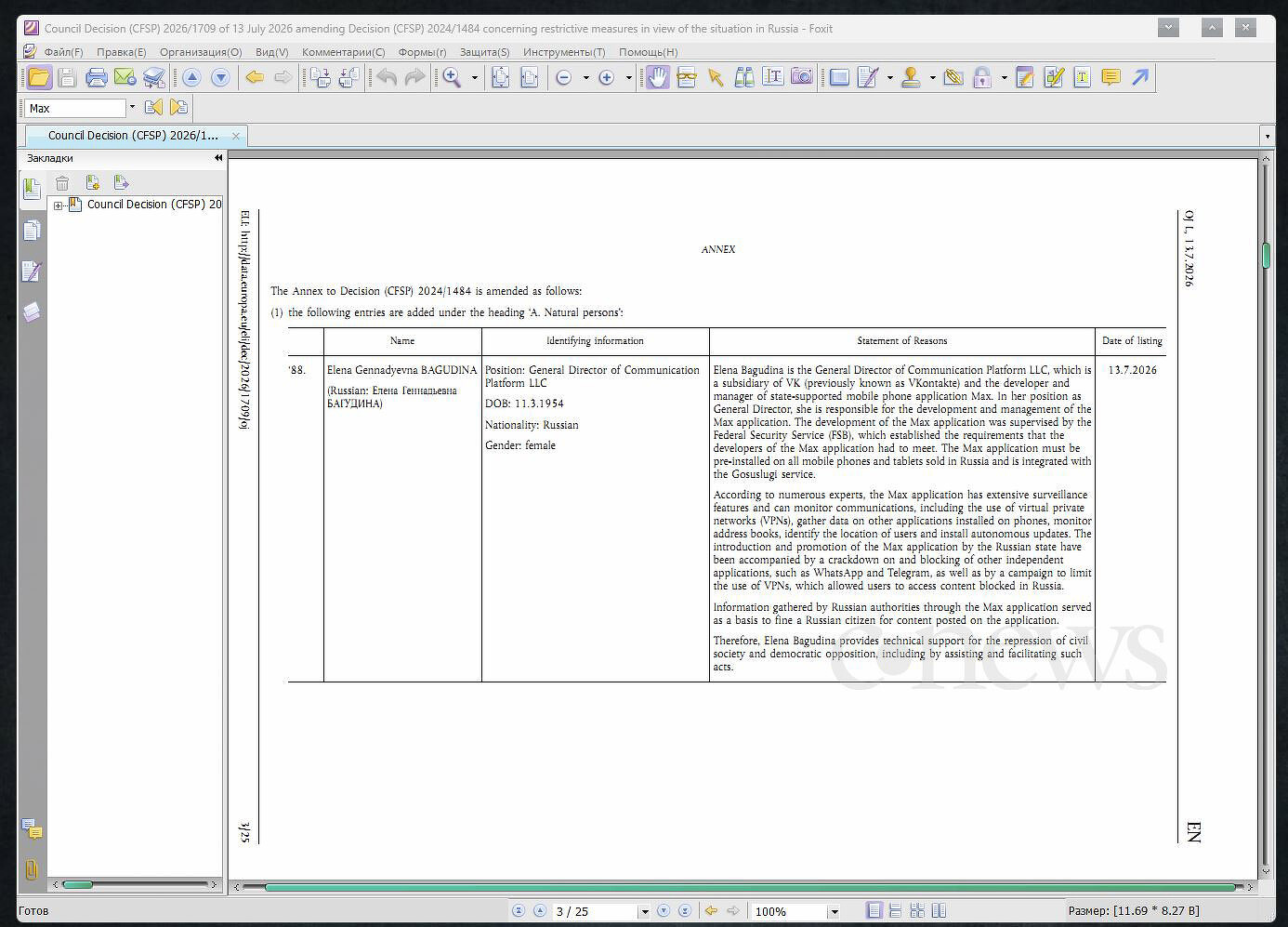1288x927 pixels.
Task: Attach a file with the paperclip icon
Action: tap(953, 78)
